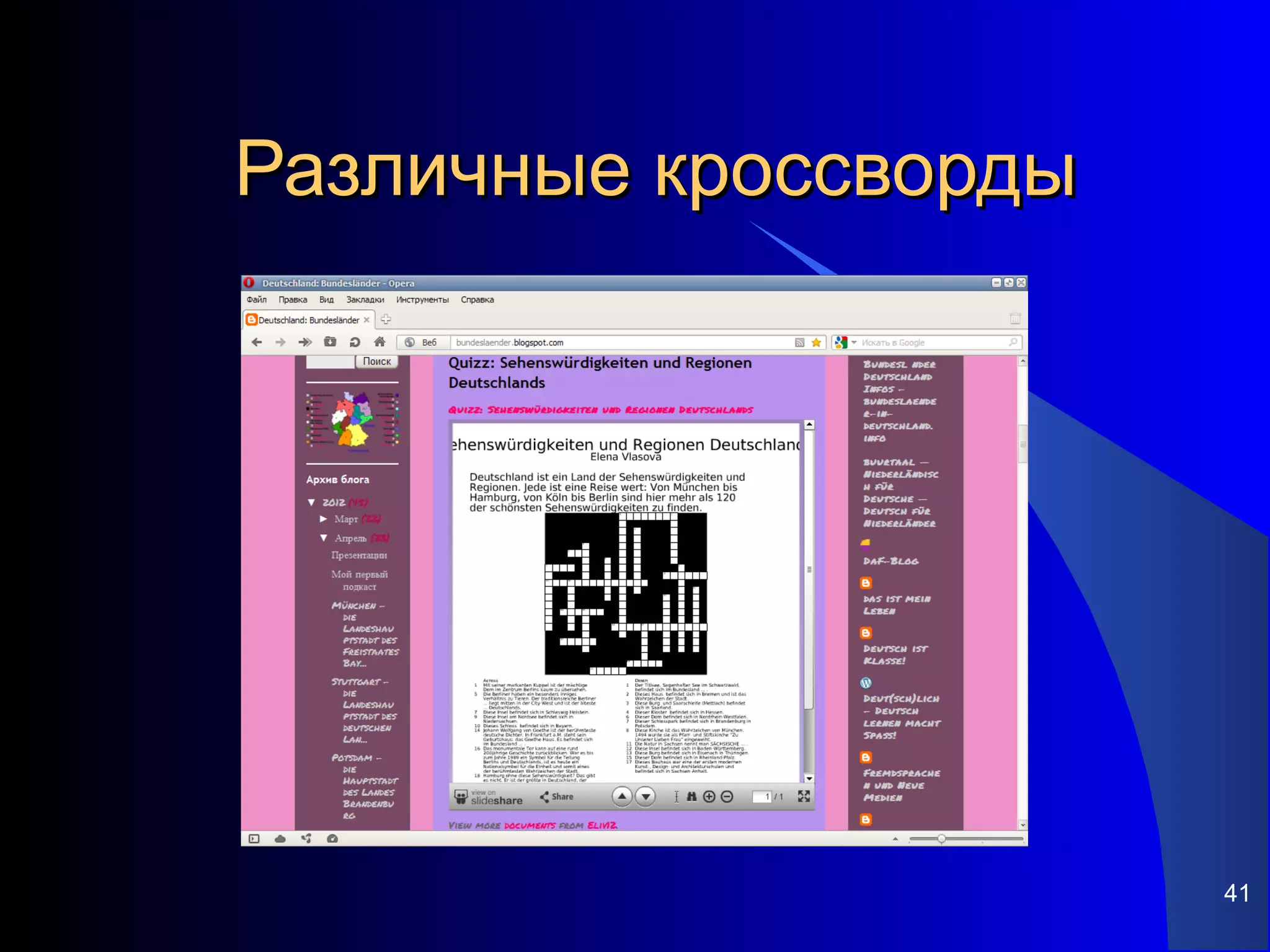
Task: Click the Opera Unite share icon
Action: 306,839
